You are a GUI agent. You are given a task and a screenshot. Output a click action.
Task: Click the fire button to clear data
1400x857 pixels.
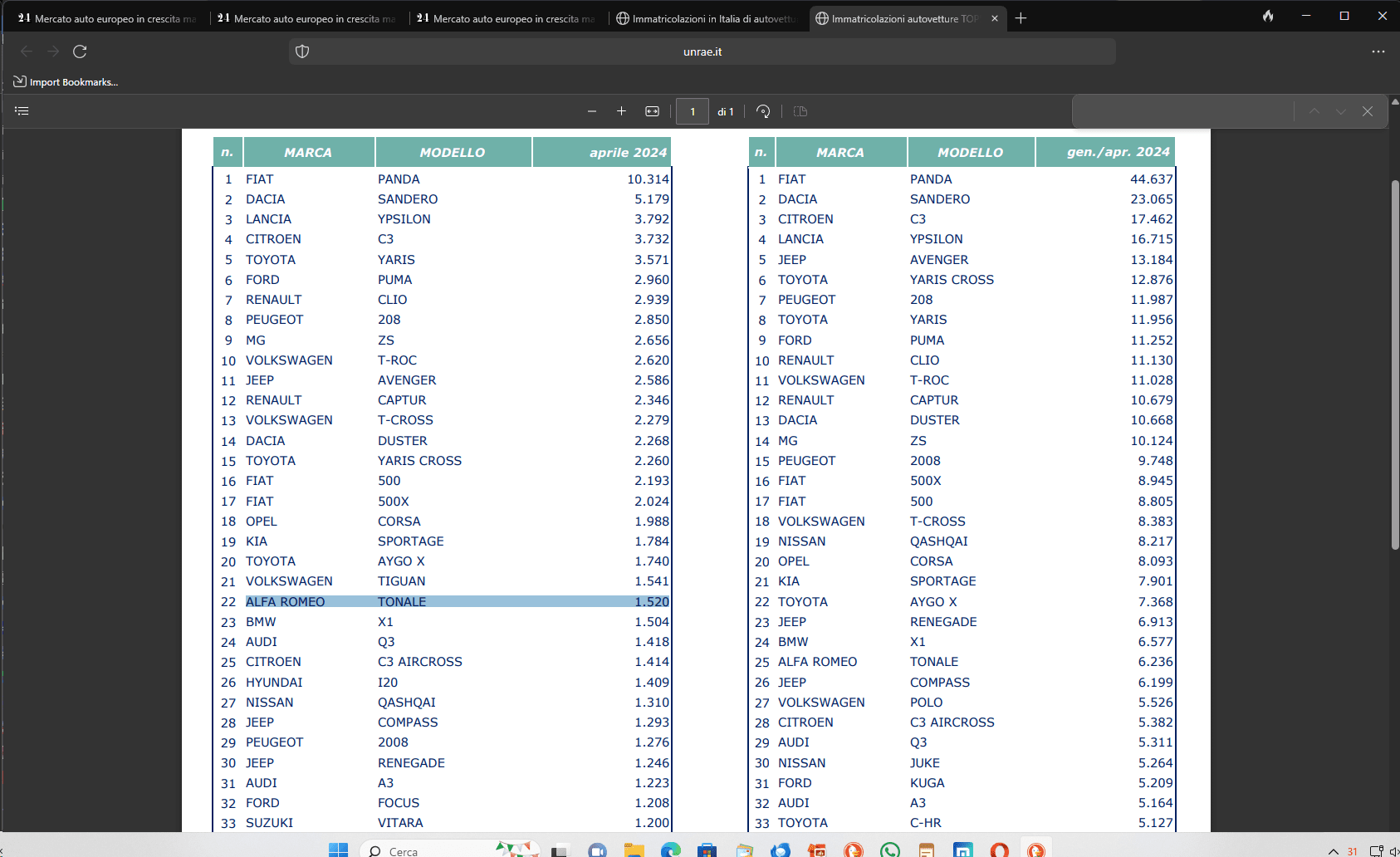point(1268,16)
